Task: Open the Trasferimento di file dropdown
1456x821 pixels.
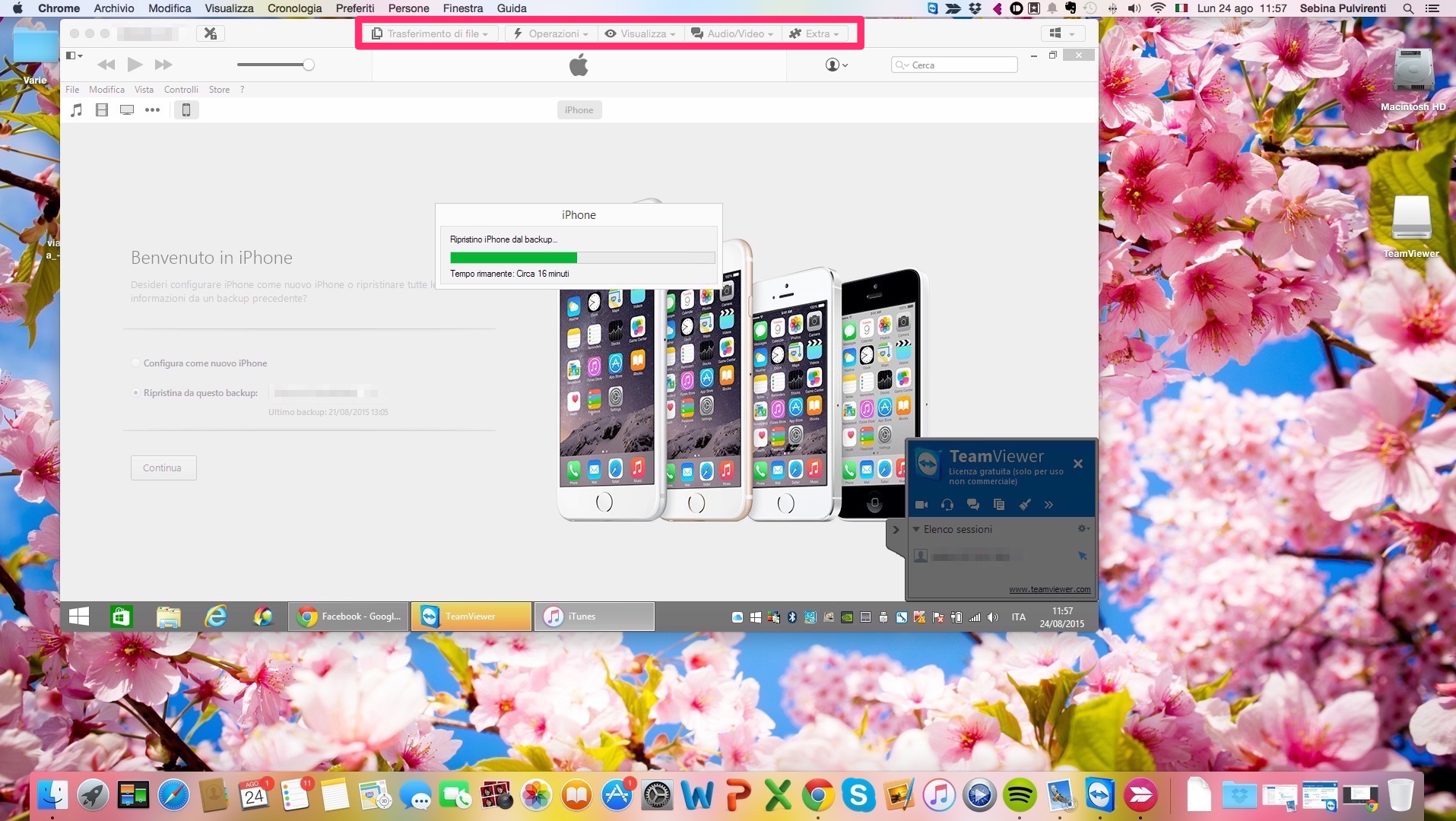Action: (x=430, y=33)
